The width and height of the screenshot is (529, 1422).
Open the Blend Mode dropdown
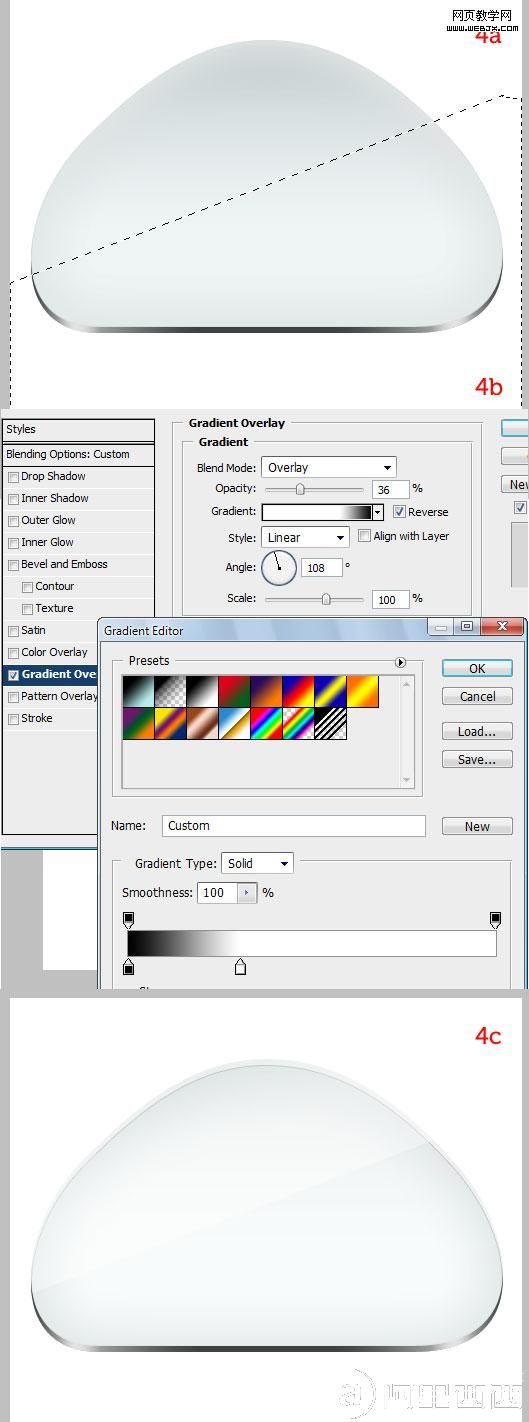pos(329,467)
